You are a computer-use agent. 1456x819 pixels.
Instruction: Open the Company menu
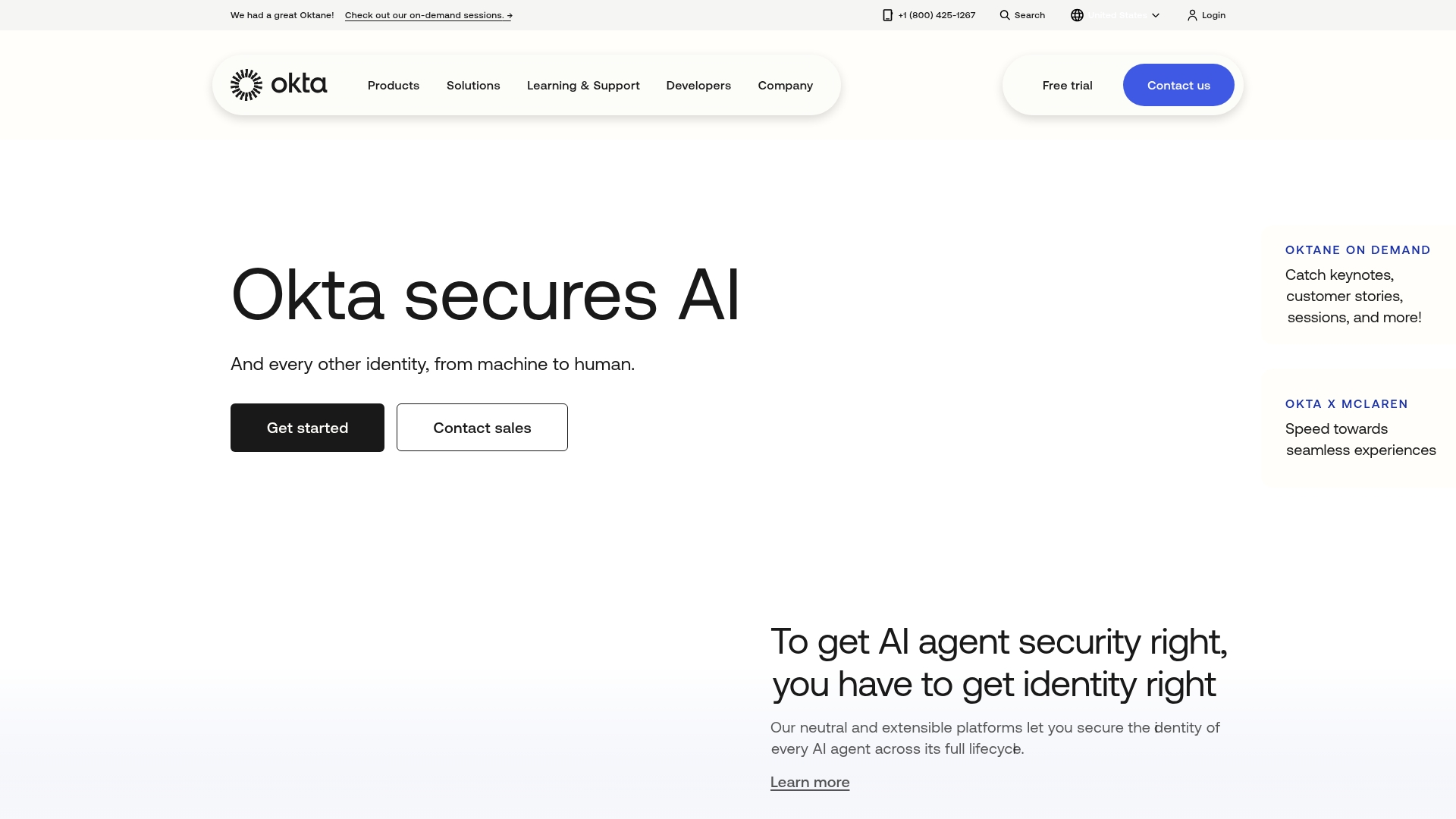pyautogui.click(x=785, y=85)
